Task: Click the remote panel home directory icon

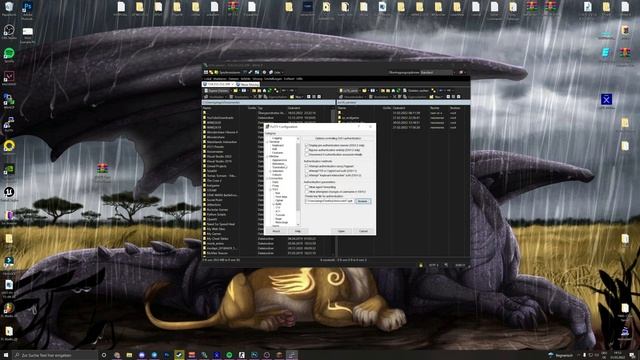Action: coord(393,91)
